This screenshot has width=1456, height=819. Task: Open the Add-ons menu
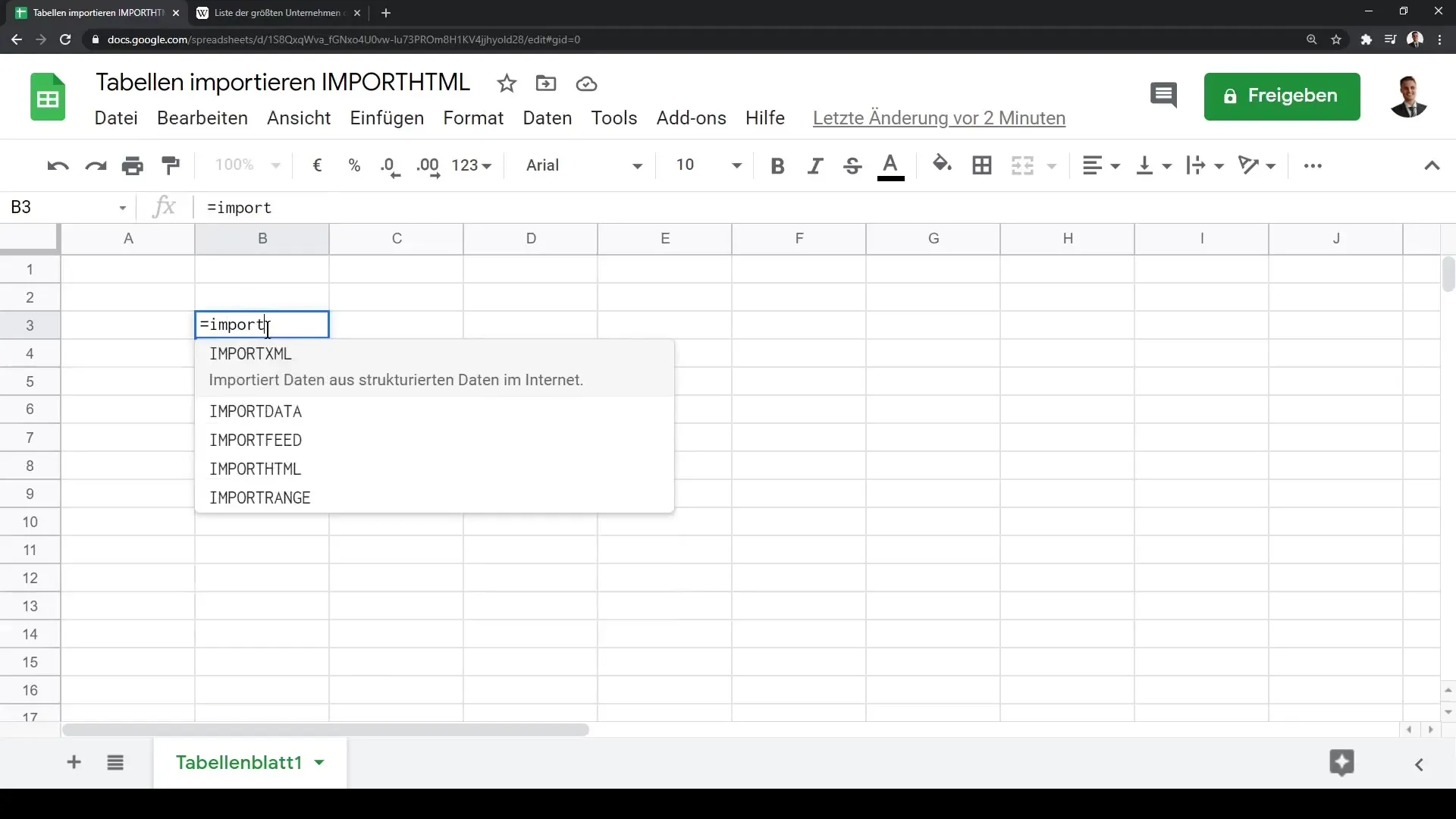pos(692,118)
